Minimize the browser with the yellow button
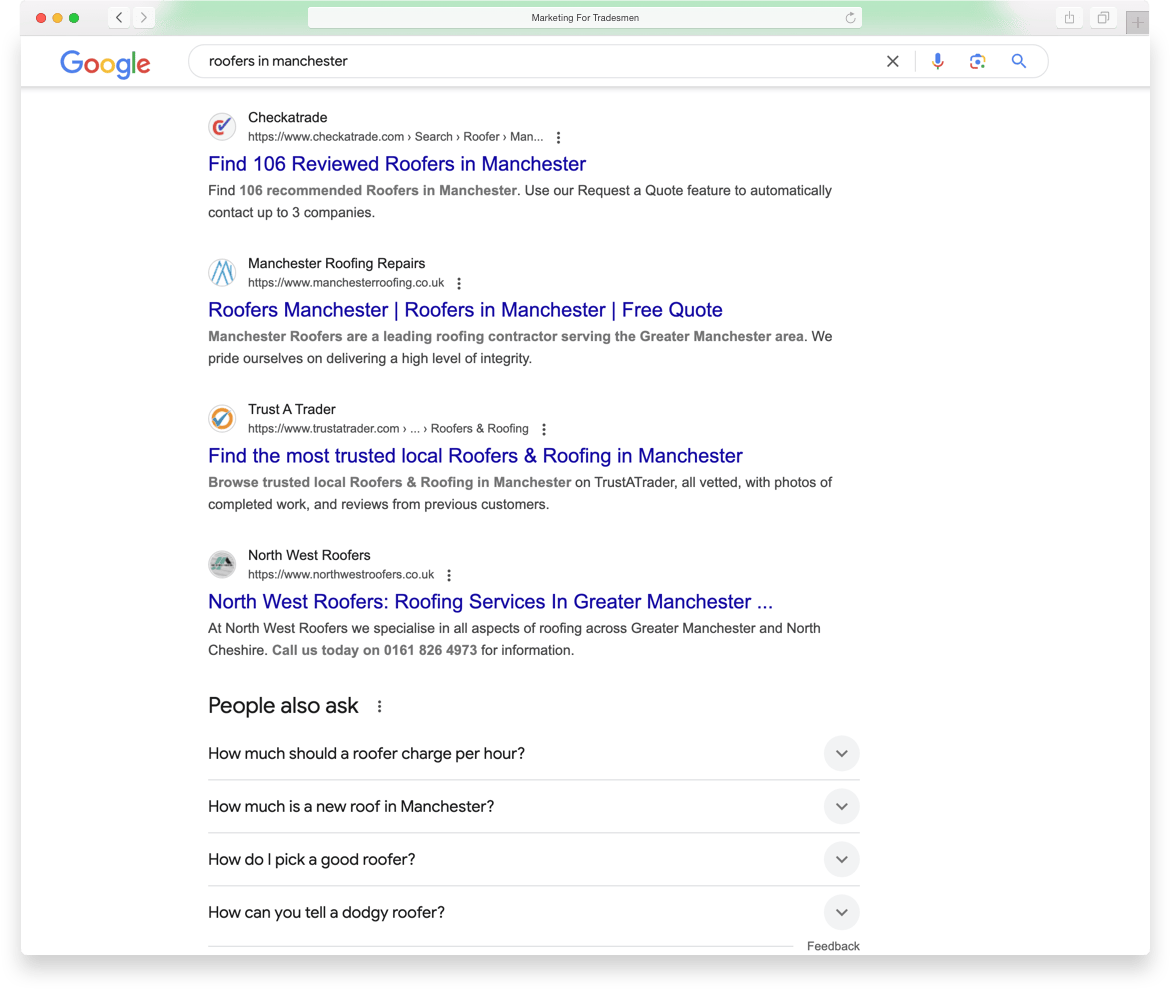 58,18
